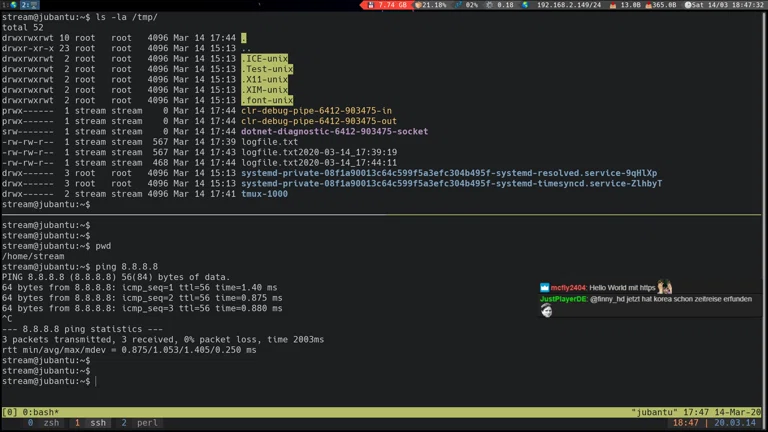The width and height of the screenshot is (768, 432).
Task: Click the logfile.txt entry in listing
Action: point(269,141)
